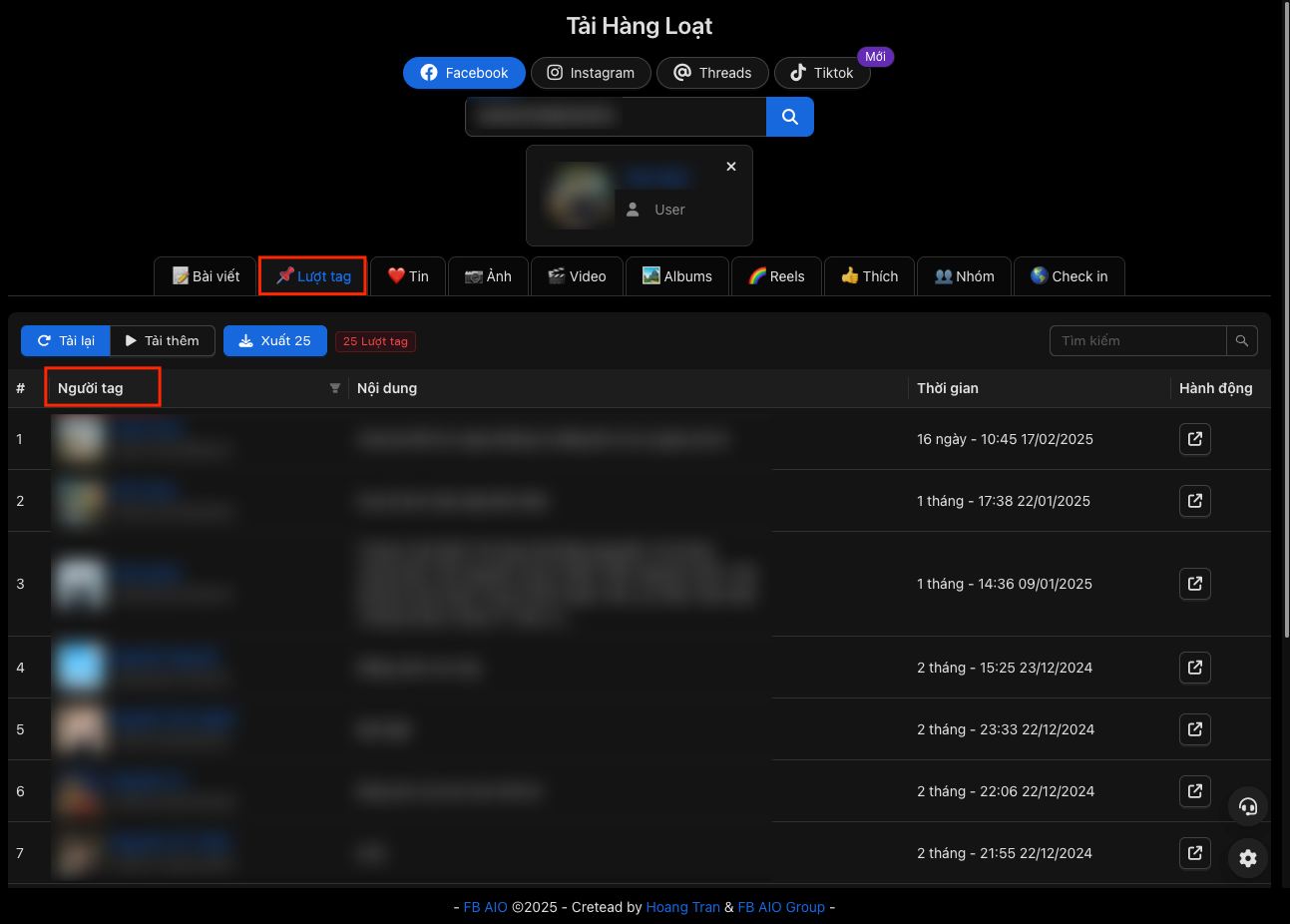The height and width of the screenshot is (924, 1290).
Task: Click the 25 Lượt tag badge
Action: pyautogui.click(x=376, y=341)
